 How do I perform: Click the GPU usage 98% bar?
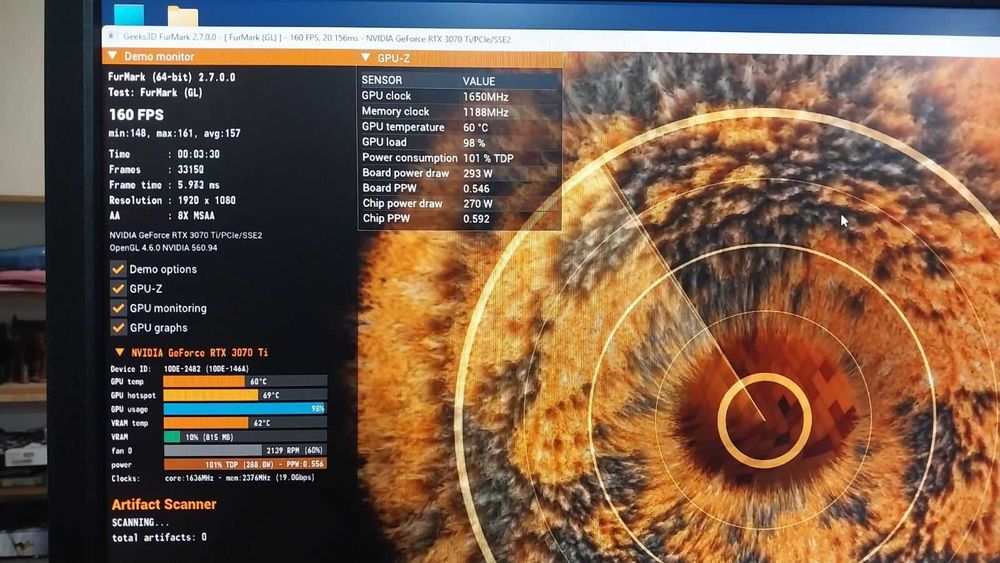245,409
